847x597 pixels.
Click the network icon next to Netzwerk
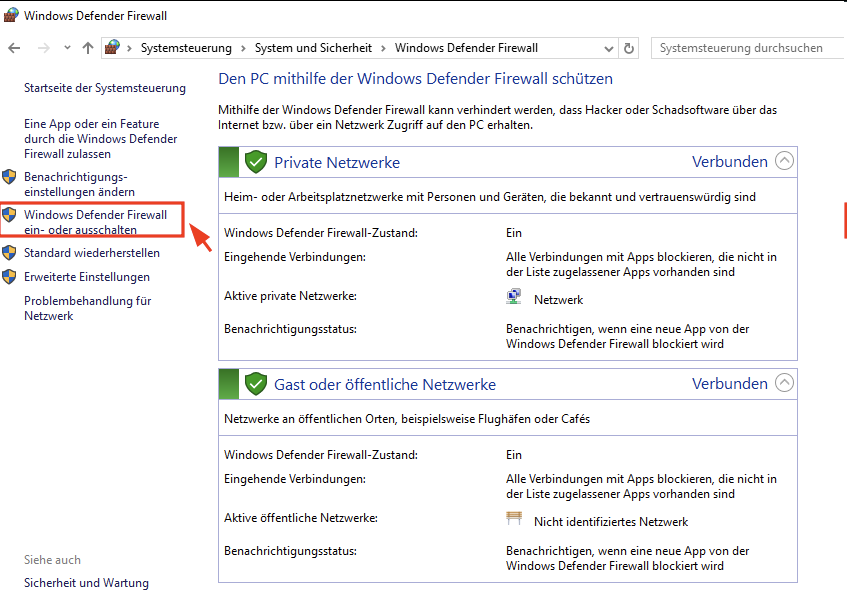point(514,297)
